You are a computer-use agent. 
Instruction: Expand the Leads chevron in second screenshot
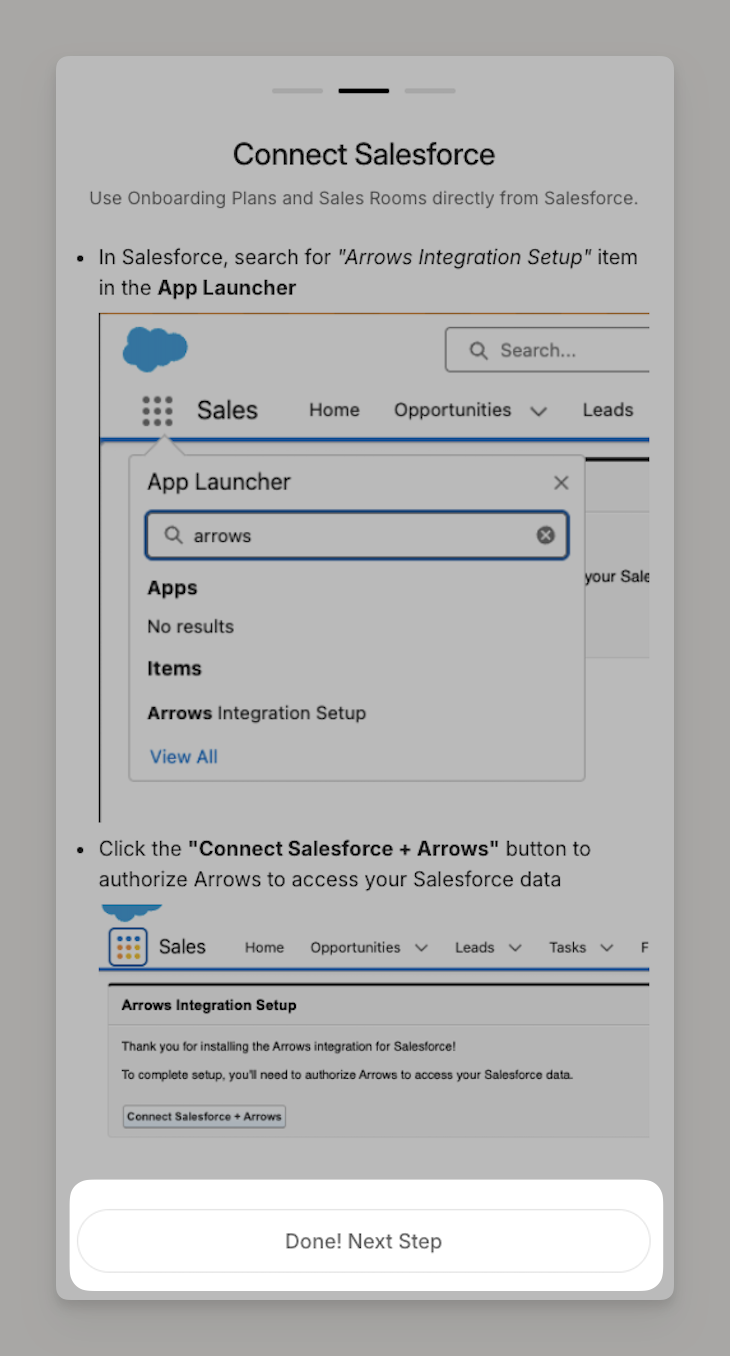515,948
